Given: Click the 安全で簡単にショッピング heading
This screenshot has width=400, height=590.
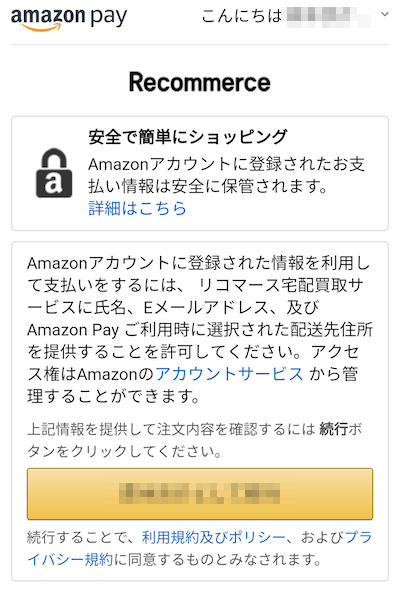Looking at the screenshot, I should tap(188, 136).
